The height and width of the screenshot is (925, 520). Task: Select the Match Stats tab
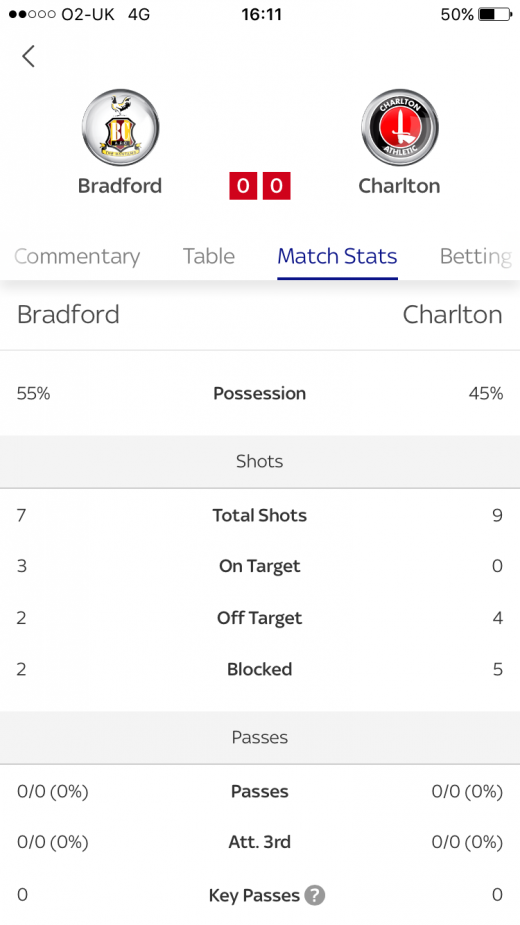pyautogui.click(x=337, y=256)
